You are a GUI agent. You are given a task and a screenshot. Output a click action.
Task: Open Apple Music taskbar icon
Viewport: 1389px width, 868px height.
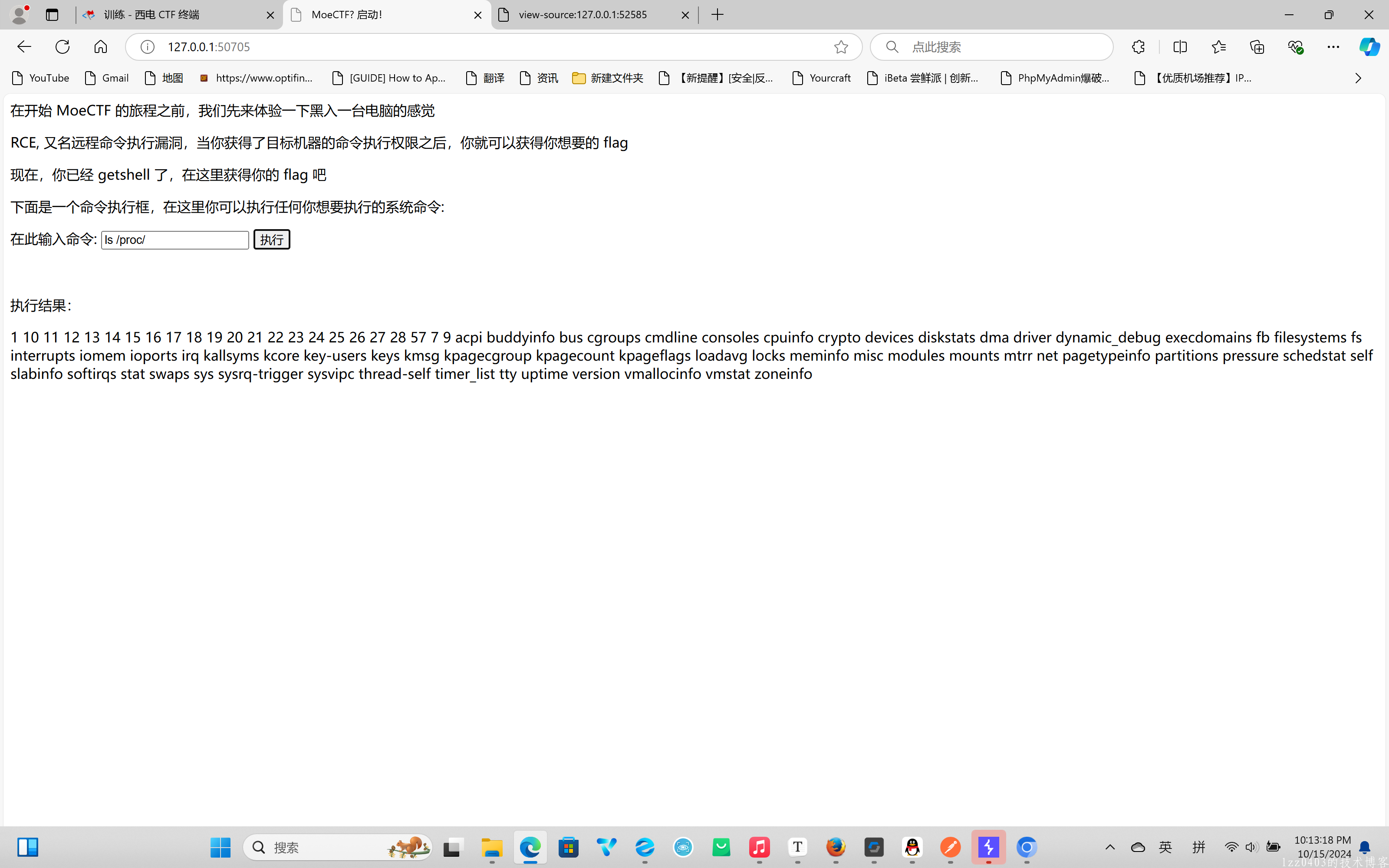tap(759, 847)
